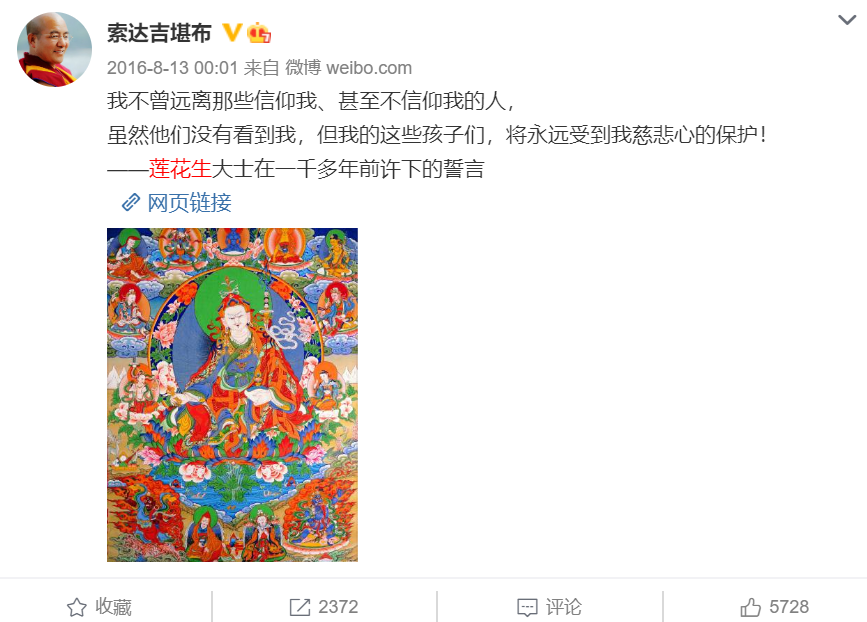This screenshot has width=867, height=622.
Task: Click the 收藏 favorite label
Action: 113,607
